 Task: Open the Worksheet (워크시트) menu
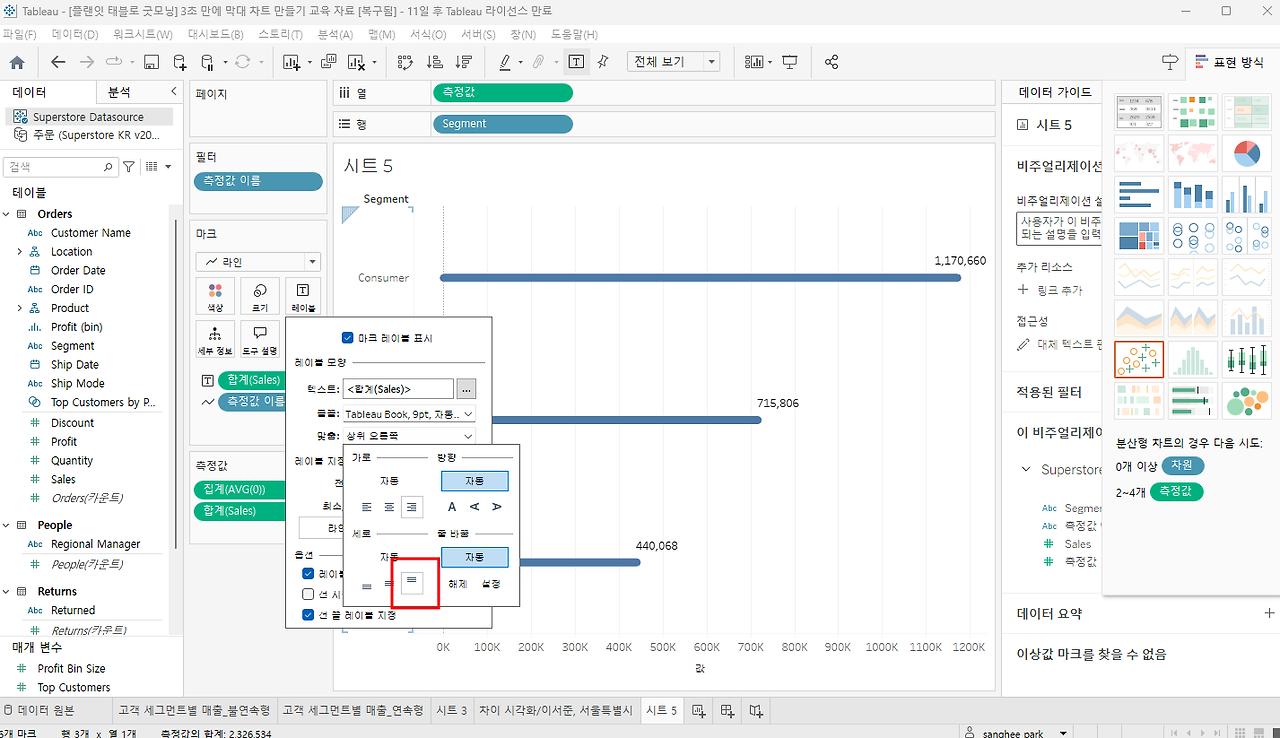coord(143,34)
